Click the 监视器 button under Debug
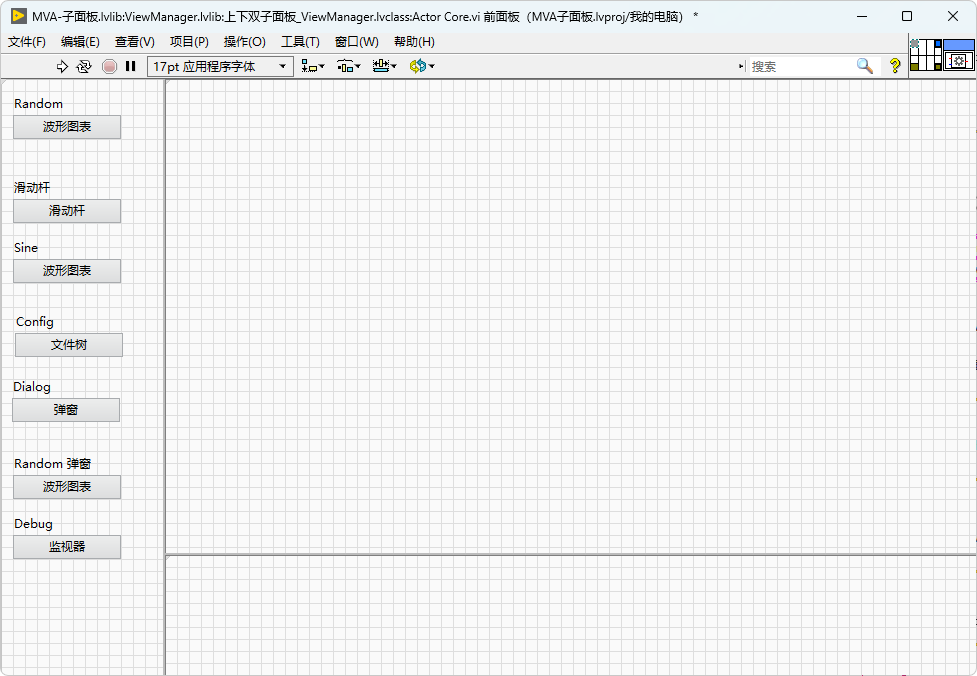Screen dimensions: 977x676 click(67, 547)
